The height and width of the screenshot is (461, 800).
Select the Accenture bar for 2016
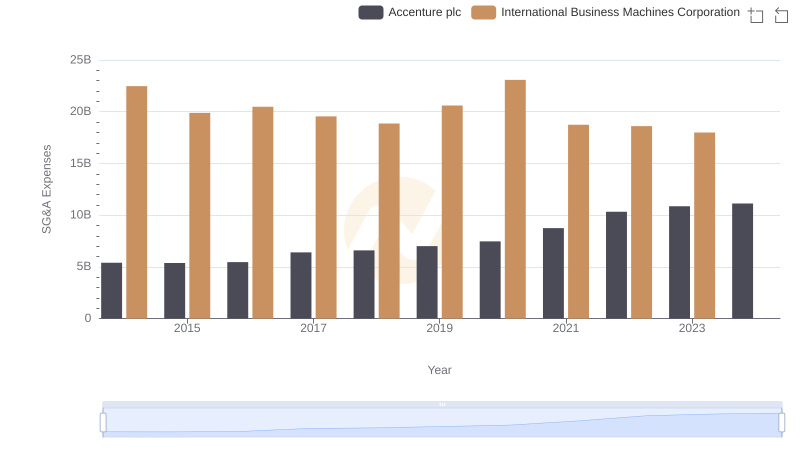[x=238, y=290]
